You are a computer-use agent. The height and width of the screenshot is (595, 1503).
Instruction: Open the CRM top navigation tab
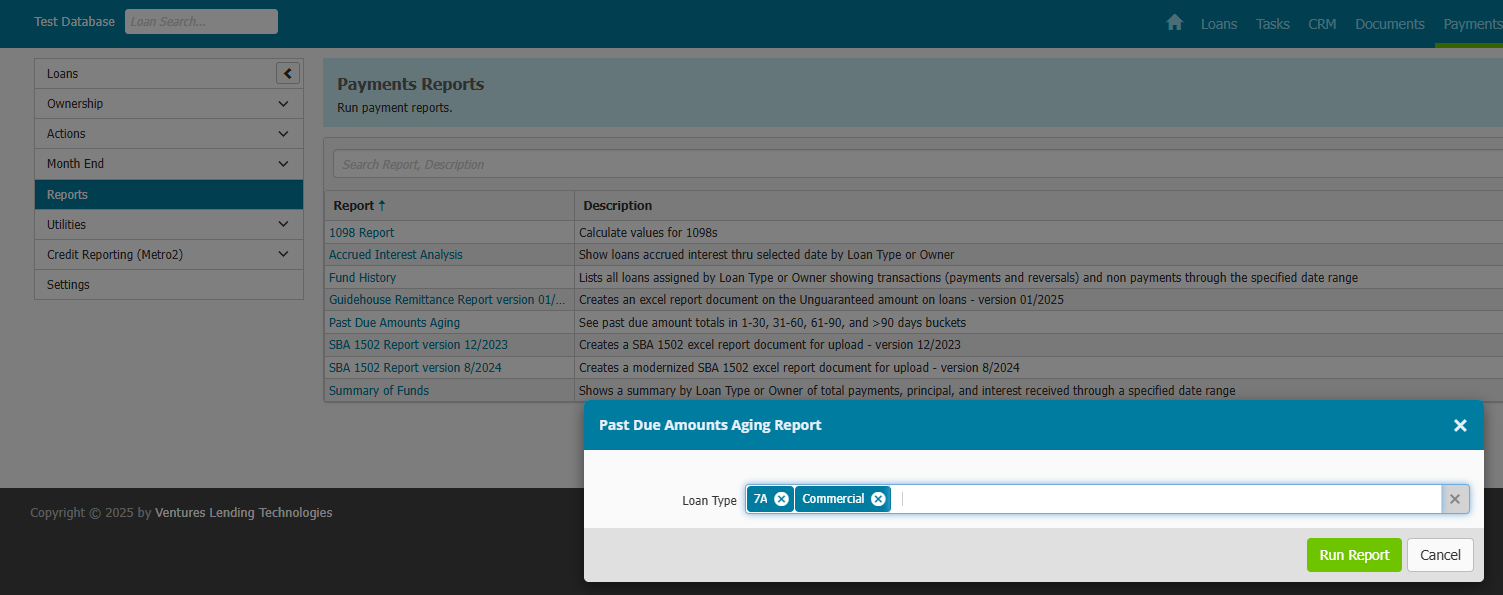[x=1322, y=24]
